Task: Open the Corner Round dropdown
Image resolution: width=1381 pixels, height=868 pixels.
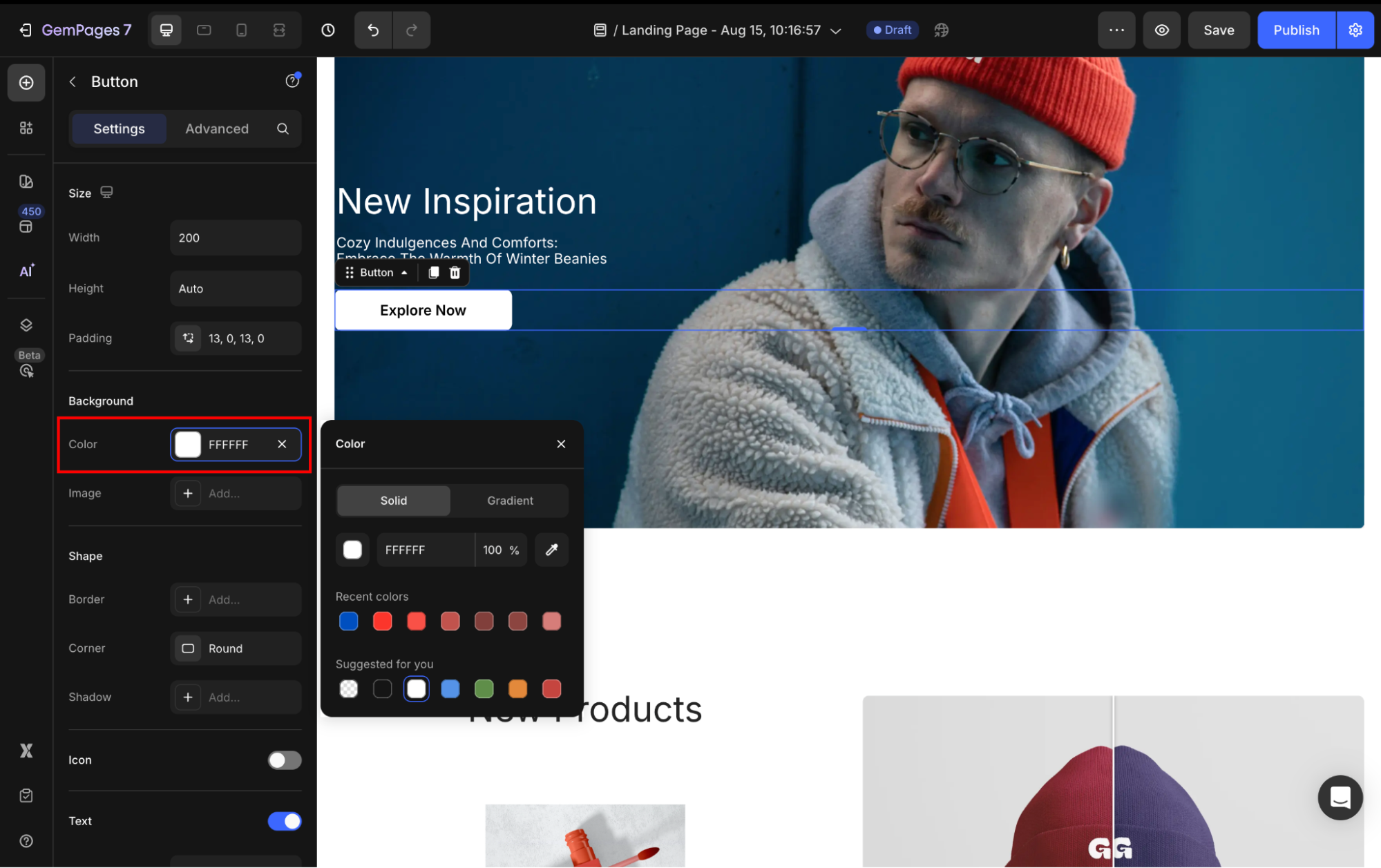Action: point(236,648)
